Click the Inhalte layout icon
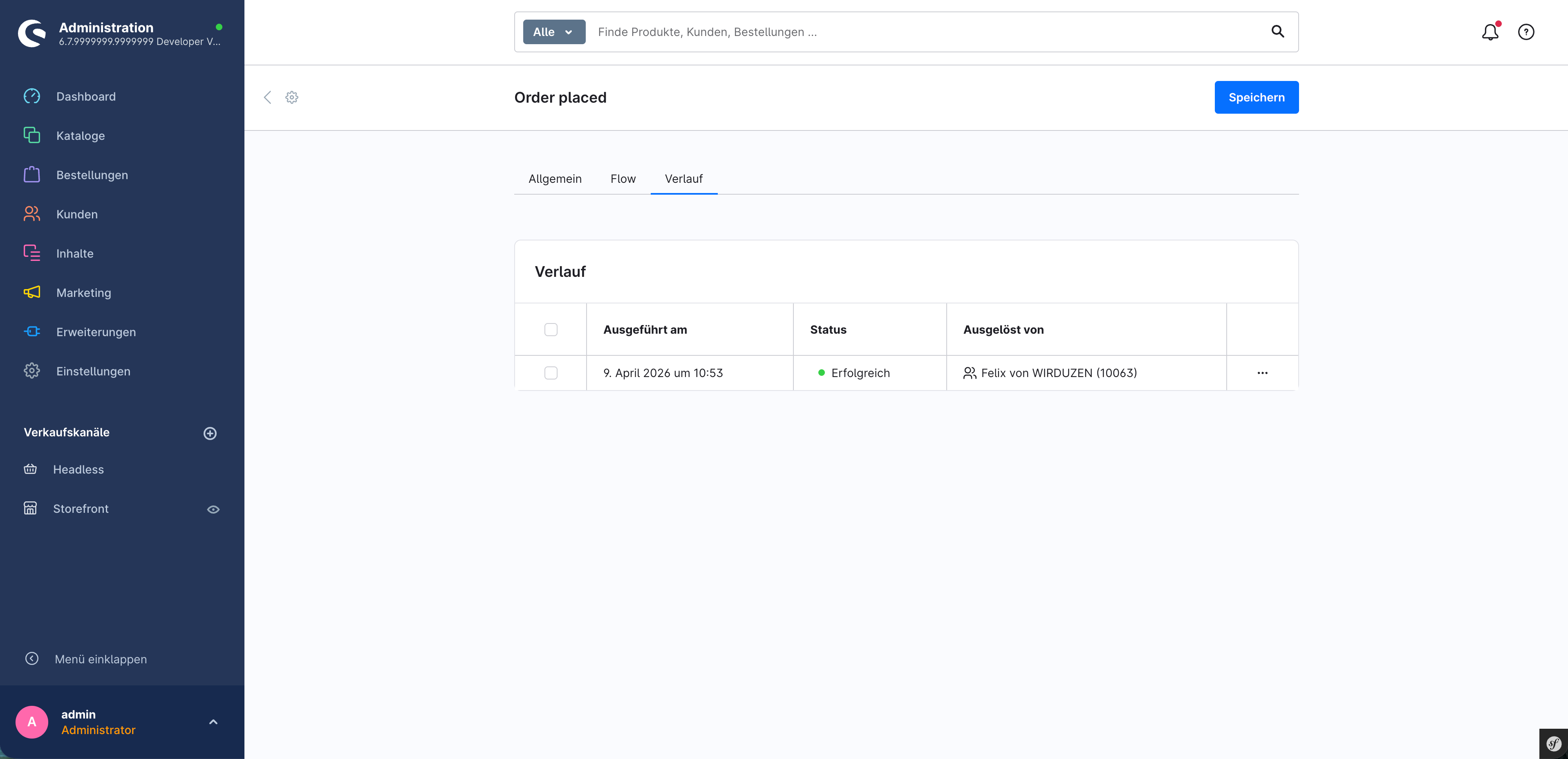 [31, 253]
